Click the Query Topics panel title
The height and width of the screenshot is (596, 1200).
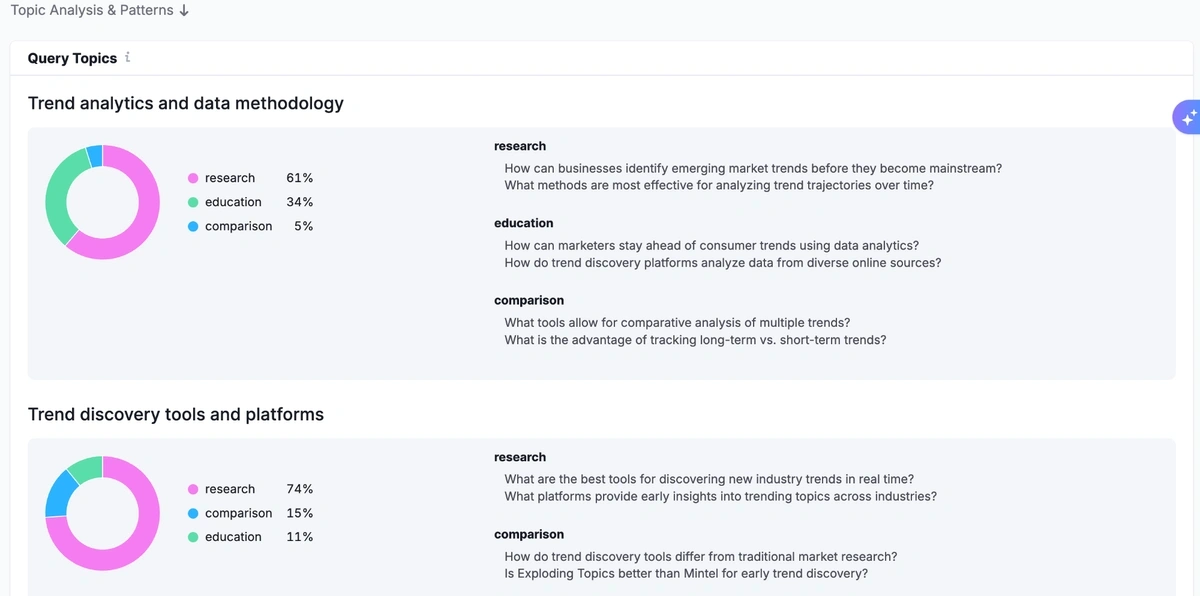click(x=72, y=58)
